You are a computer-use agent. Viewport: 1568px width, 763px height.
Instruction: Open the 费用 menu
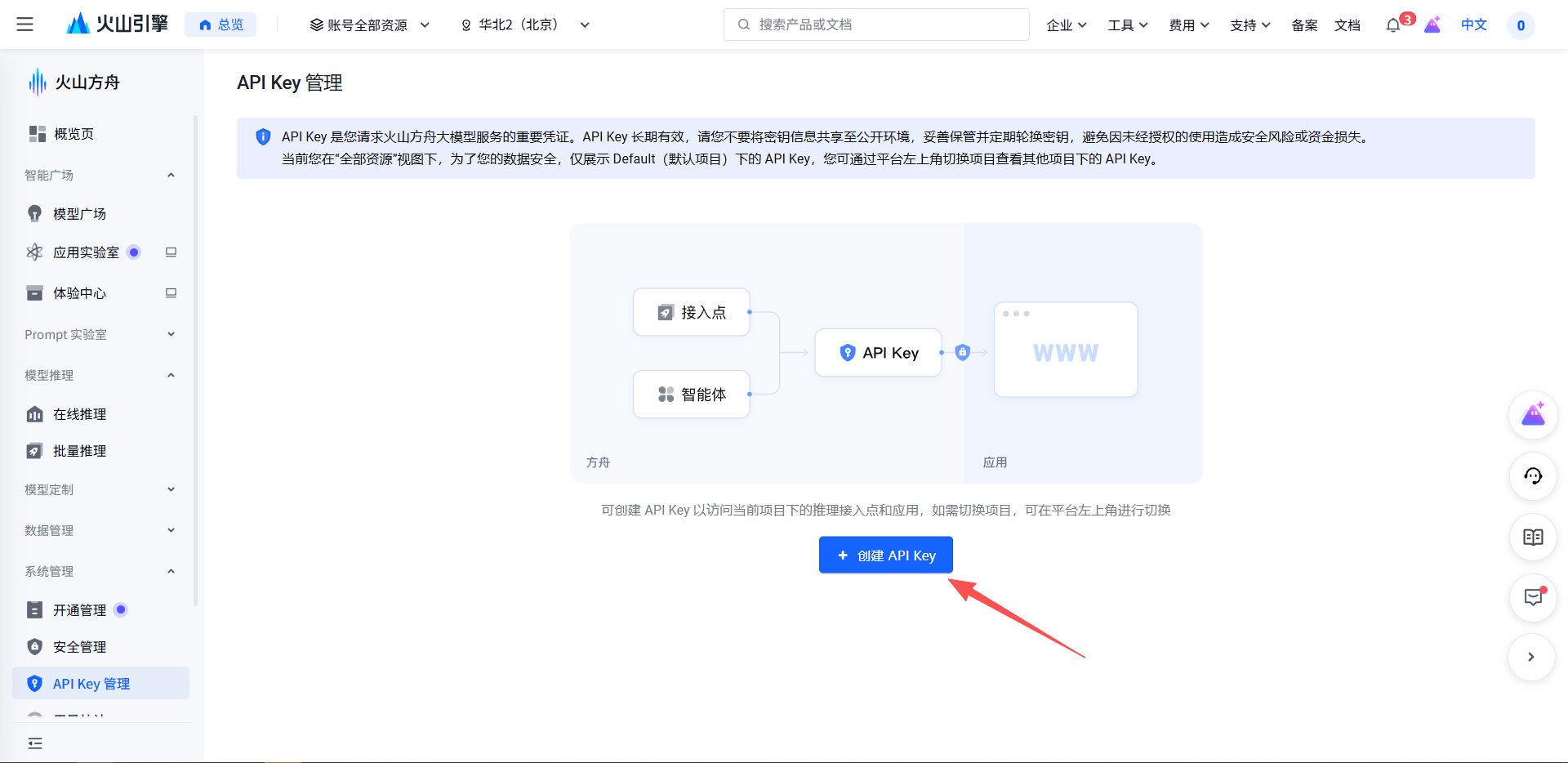pyautogui.click(x=1189, y=25)
